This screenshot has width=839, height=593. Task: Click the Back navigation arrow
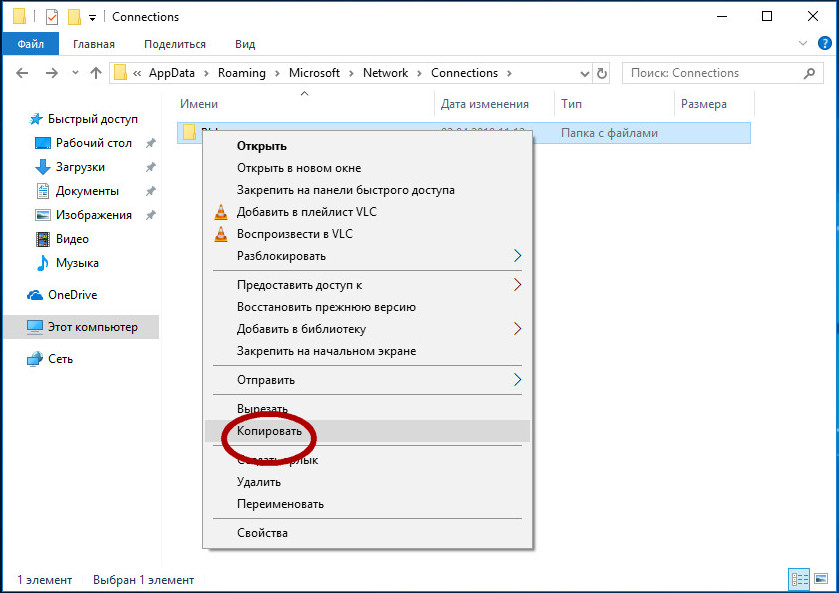tap(22, 73)
